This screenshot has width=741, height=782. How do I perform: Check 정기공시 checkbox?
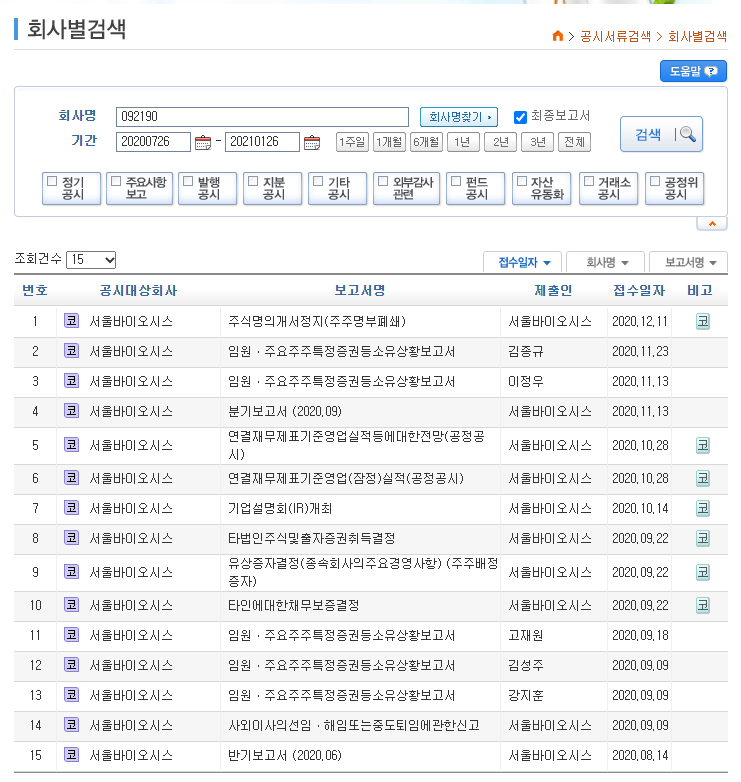pos(52,181)
